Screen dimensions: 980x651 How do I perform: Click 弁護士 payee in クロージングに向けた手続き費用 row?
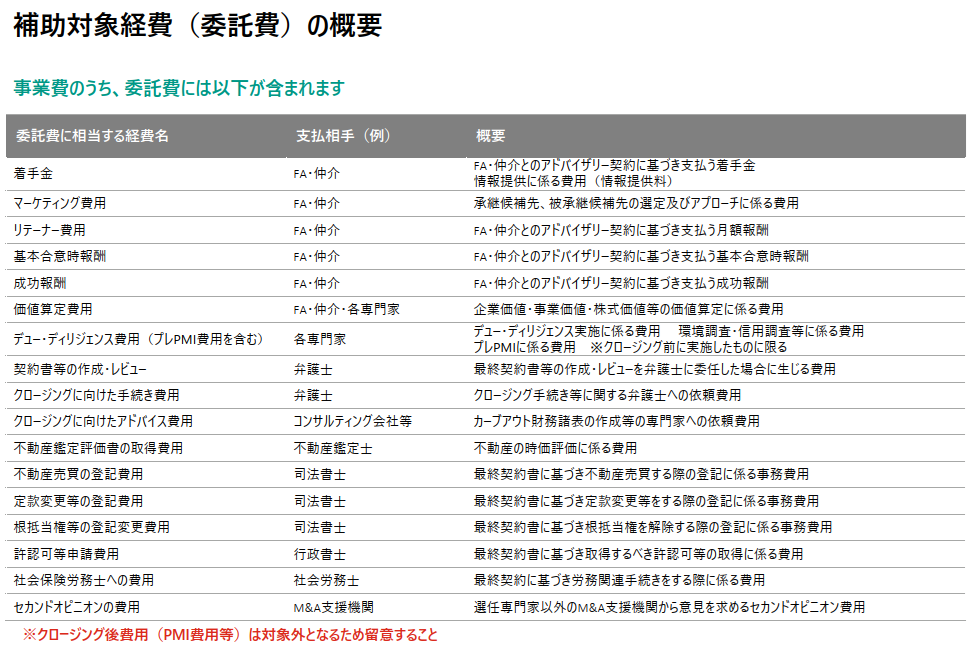(x=313, y=395)
